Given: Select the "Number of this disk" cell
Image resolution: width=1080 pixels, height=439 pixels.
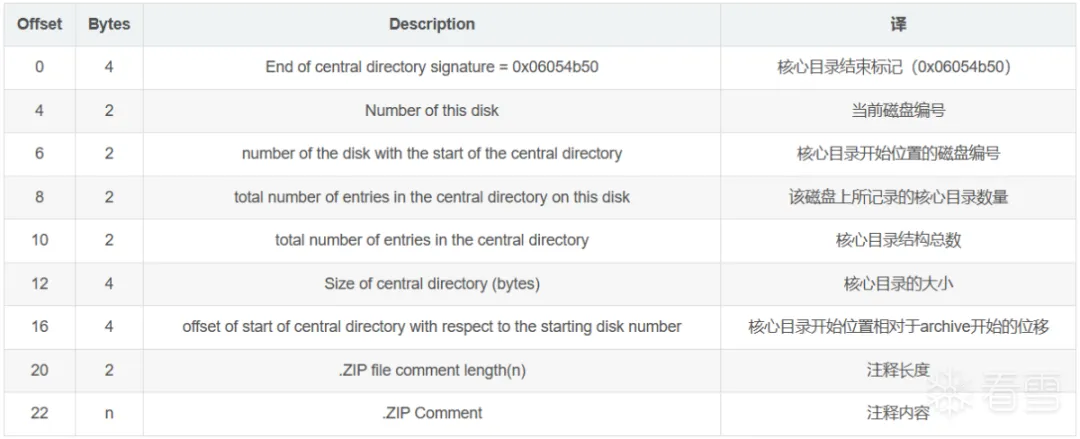Looking at the screenshot, I should (x=432, y=110).
